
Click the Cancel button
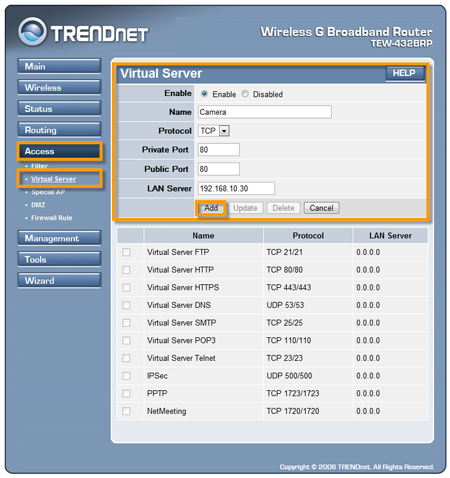tap(321, 208)
